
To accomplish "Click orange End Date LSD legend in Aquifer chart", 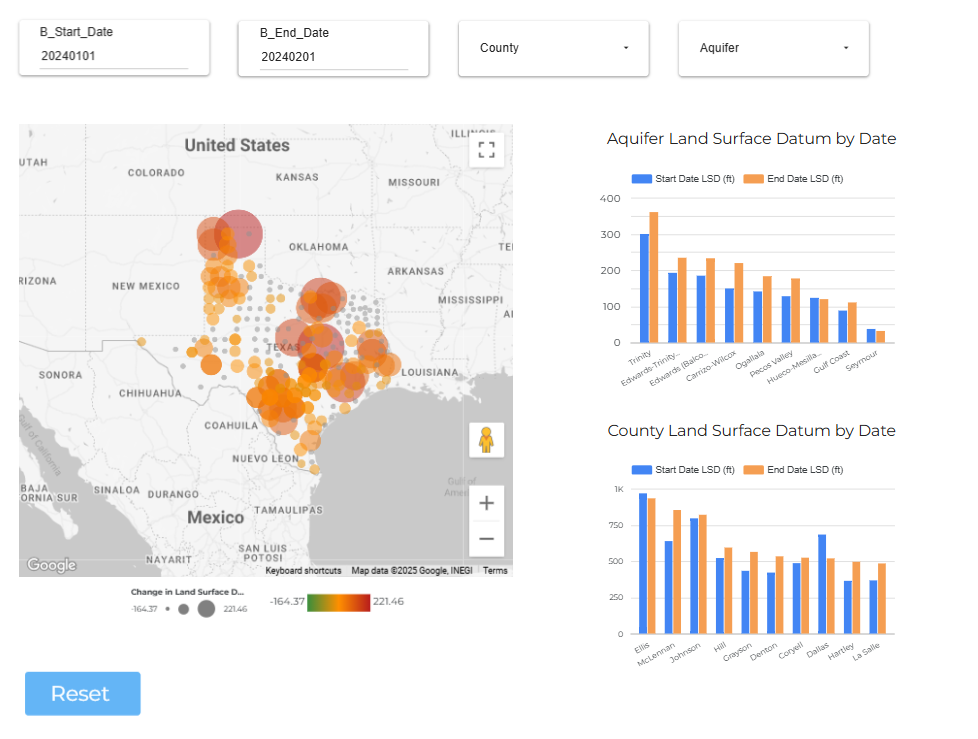I will coord(793,179).
